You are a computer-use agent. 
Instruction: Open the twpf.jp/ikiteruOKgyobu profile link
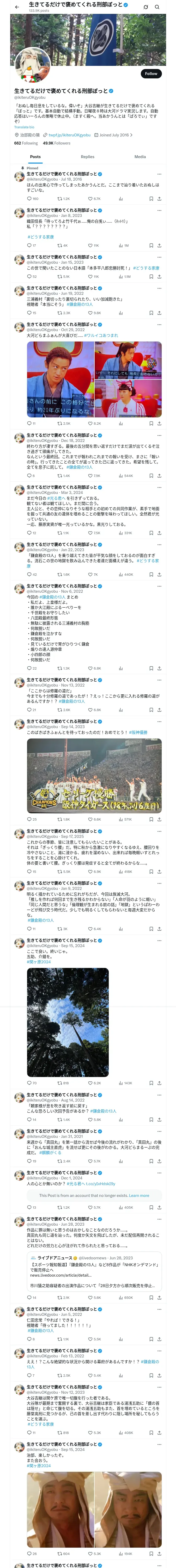coord(69,135)
